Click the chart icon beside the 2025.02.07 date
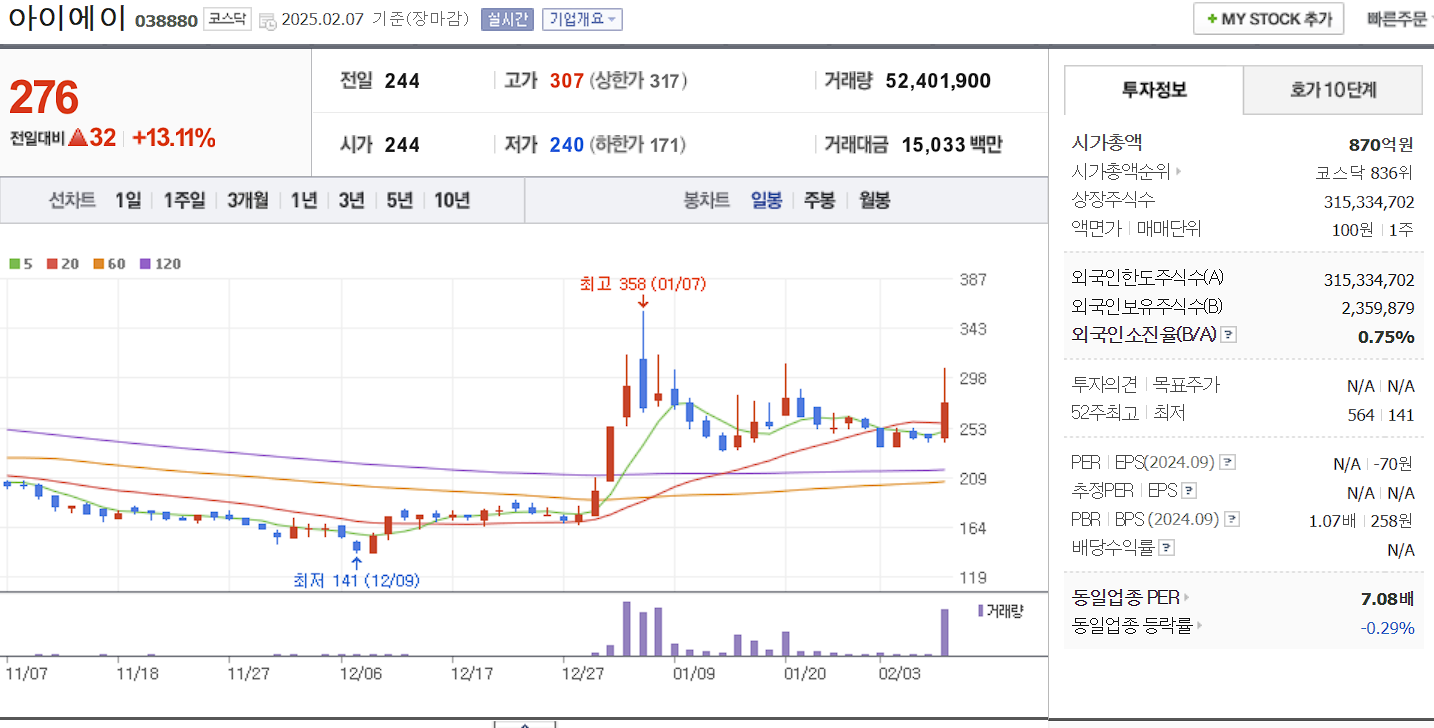The image size is (1434, 728). [266, 18]
